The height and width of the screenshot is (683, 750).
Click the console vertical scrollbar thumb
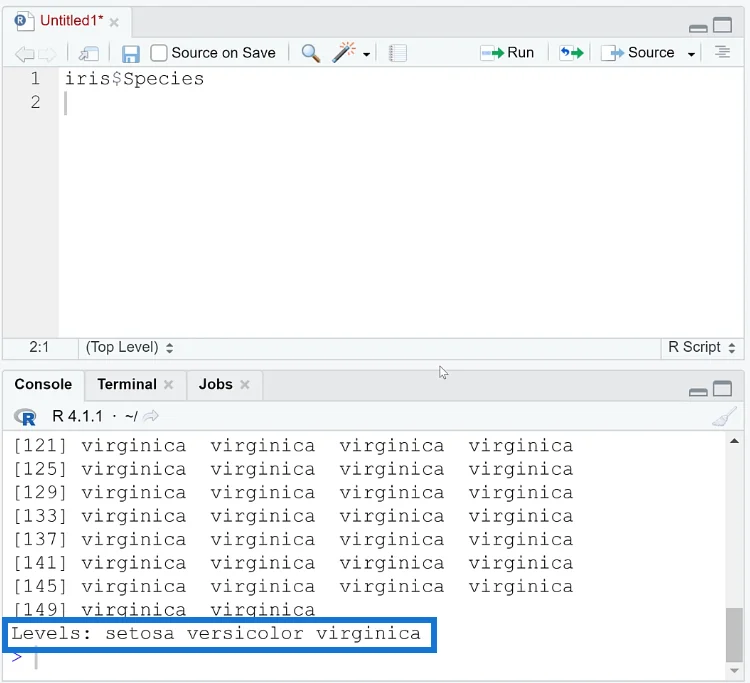pos(734,634)
